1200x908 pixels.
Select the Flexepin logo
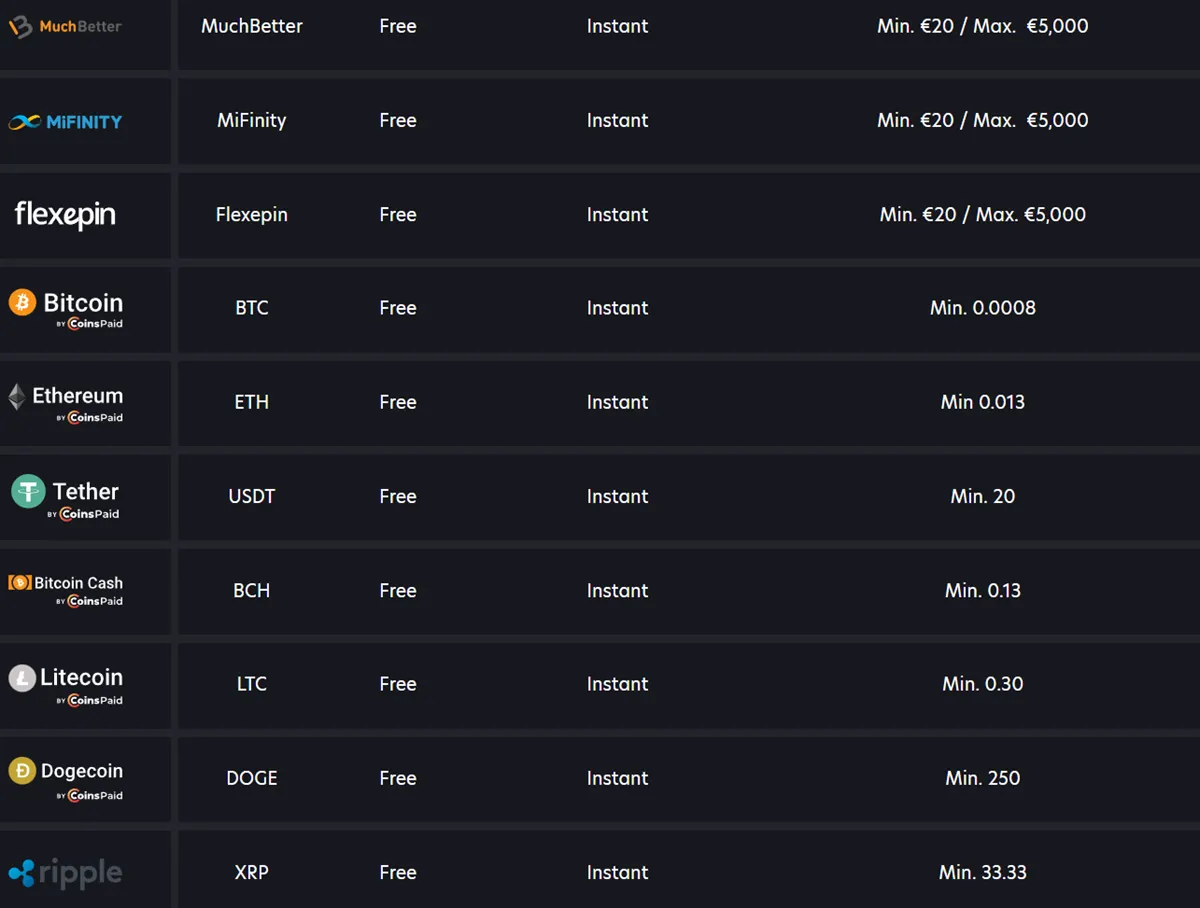click(x=65, y=214)
